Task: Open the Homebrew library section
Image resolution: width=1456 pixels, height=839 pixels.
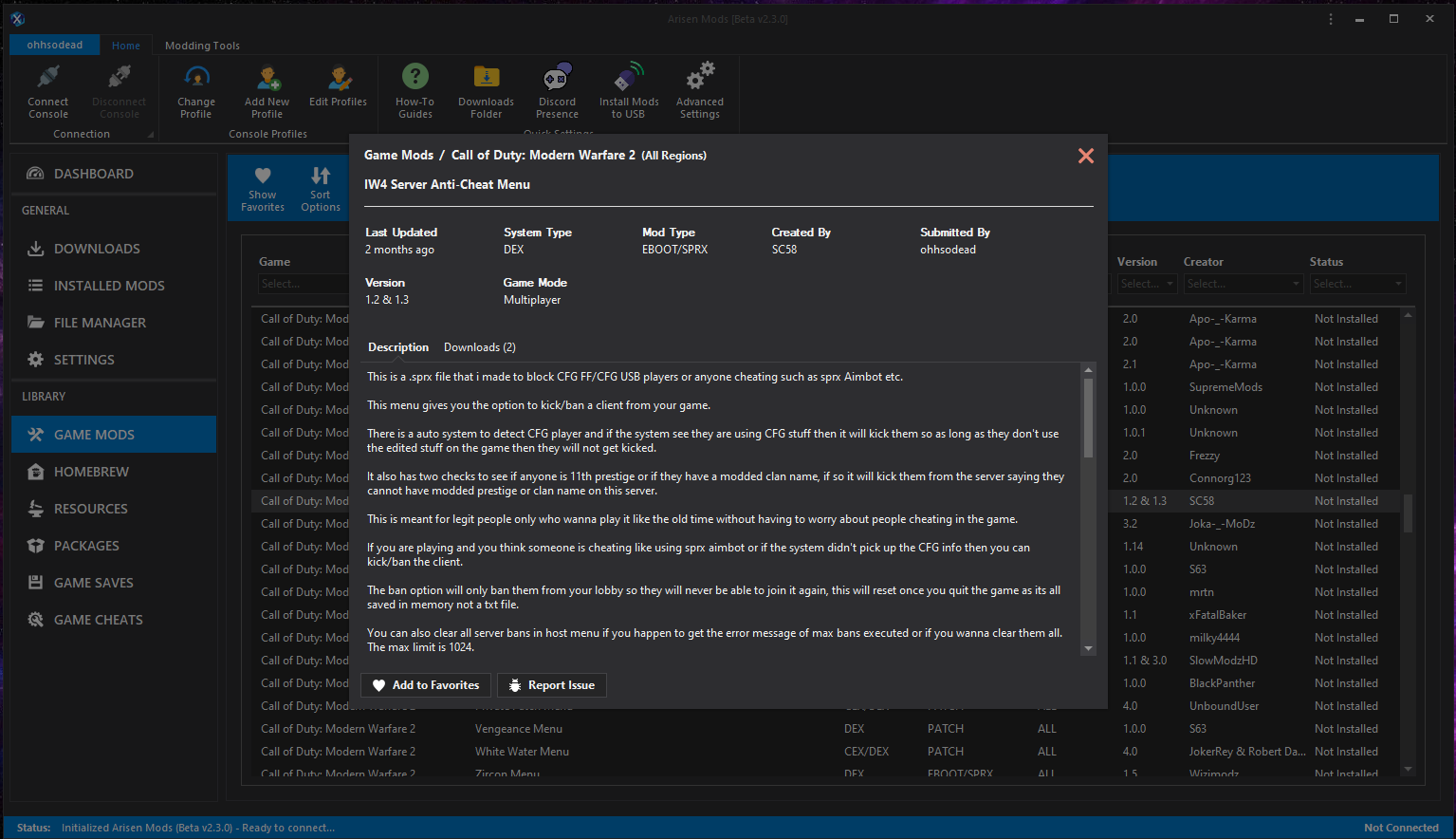Action: pos(114,472)
